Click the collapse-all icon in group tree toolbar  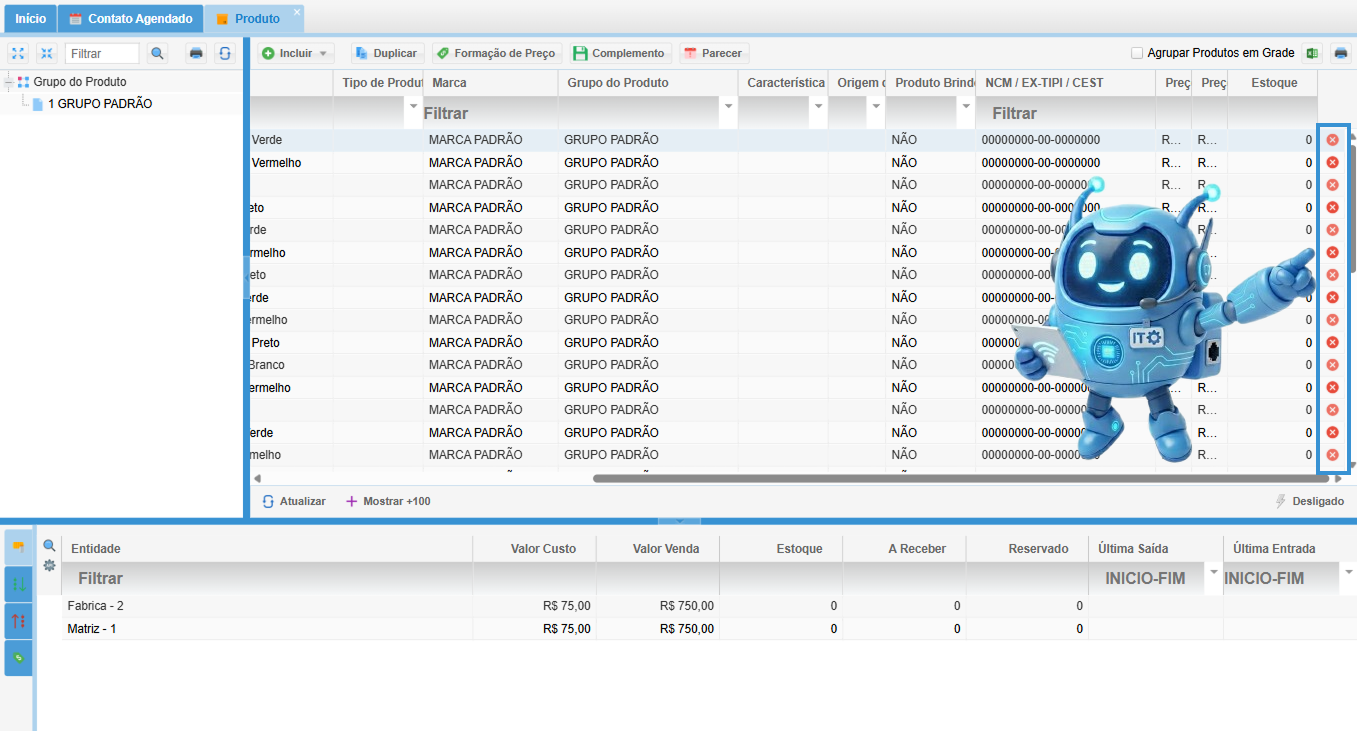46,53
